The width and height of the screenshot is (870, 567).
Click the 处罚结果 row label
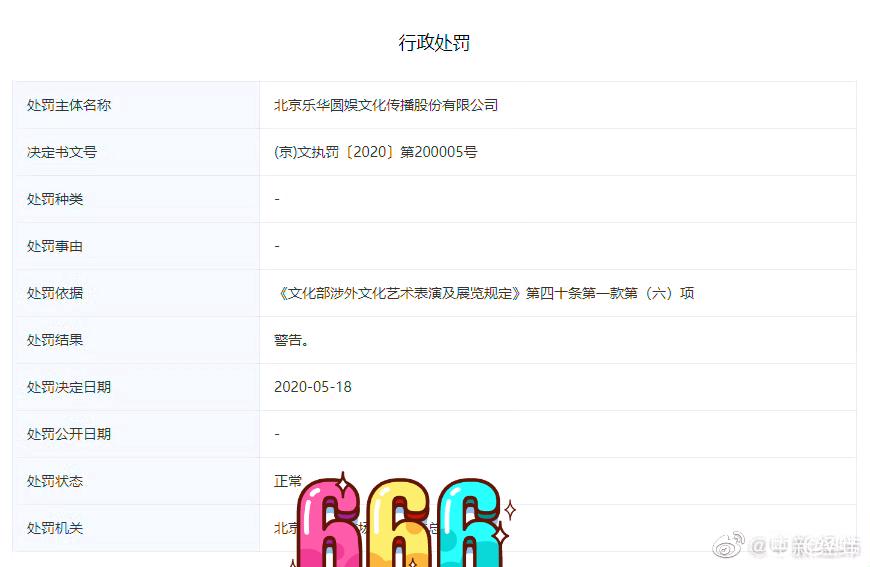55,340
